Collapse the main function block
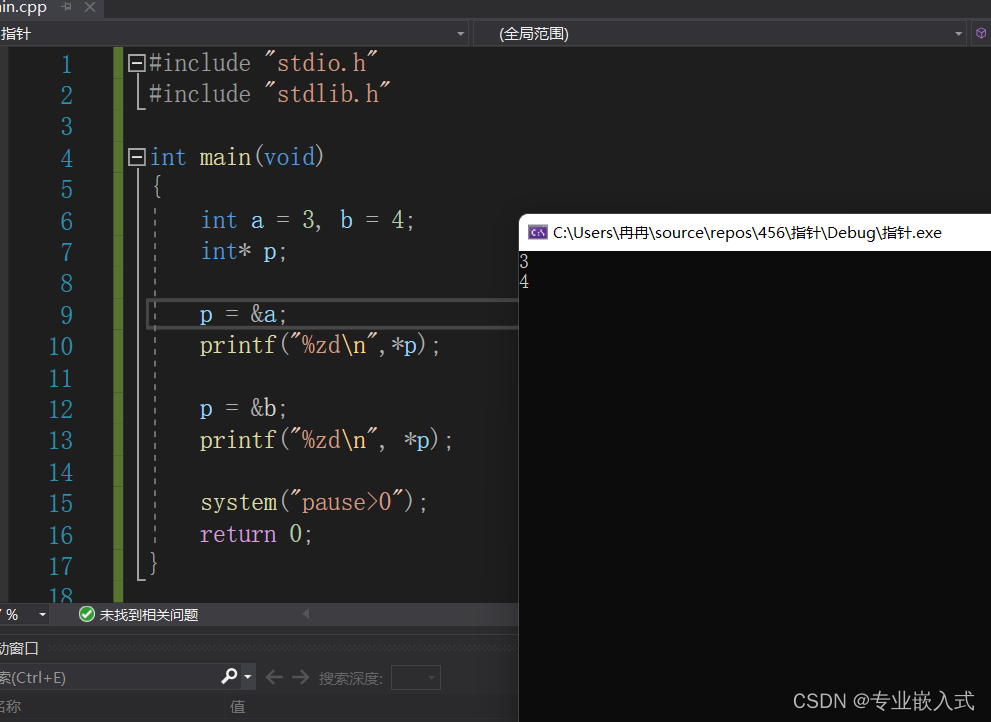Screen dimensions: 991x722 pos(137,157)
